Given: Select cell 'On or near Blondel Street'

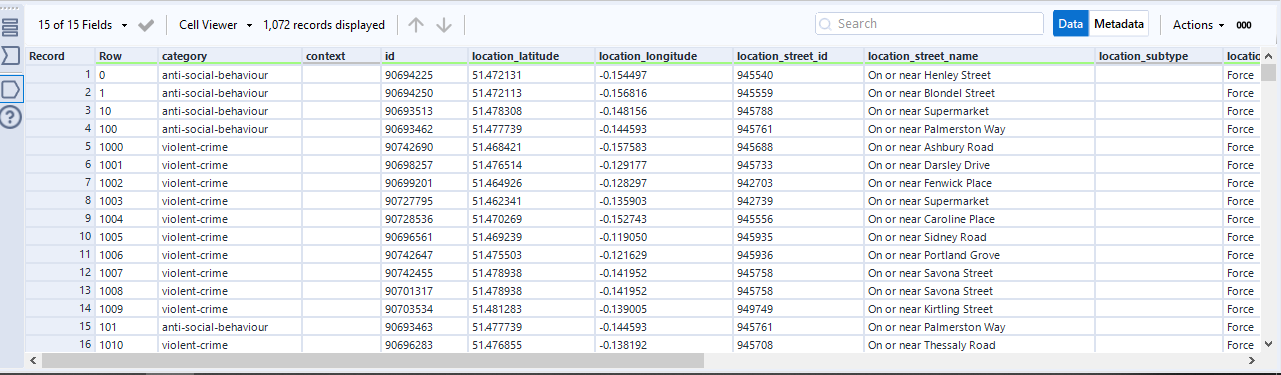Looking at the screenshot, I should pyautogui.click(x=979, y=93).
